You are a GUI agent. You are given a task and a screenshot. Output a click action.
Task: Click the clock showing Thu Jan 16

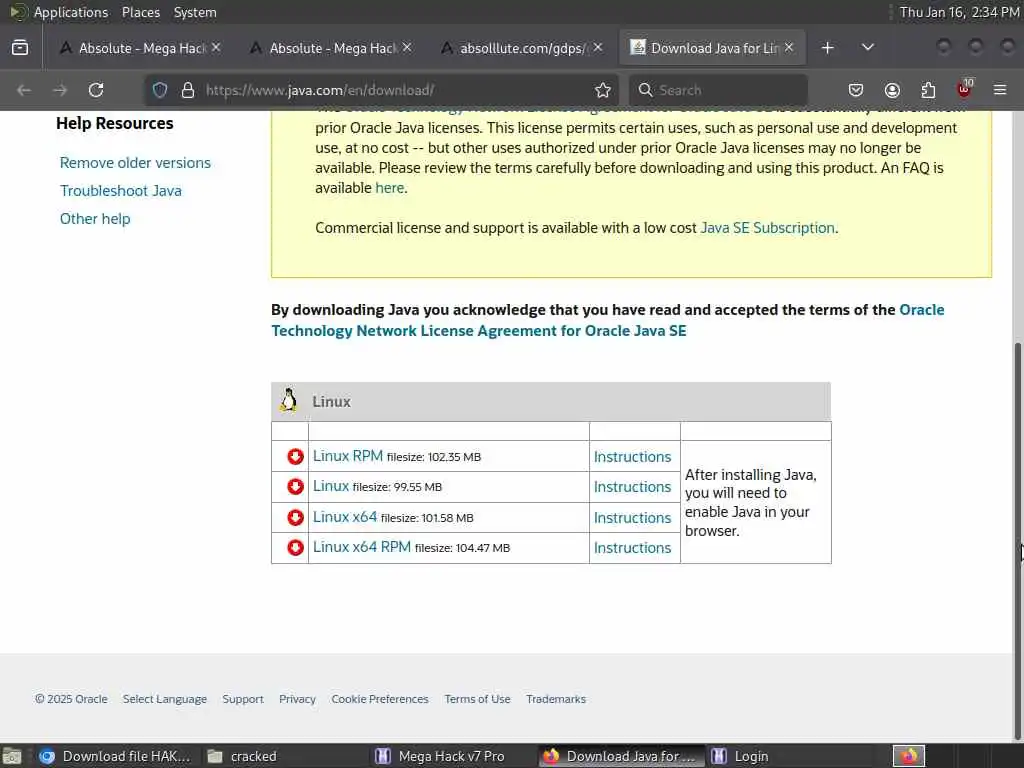tap(959, 12)
